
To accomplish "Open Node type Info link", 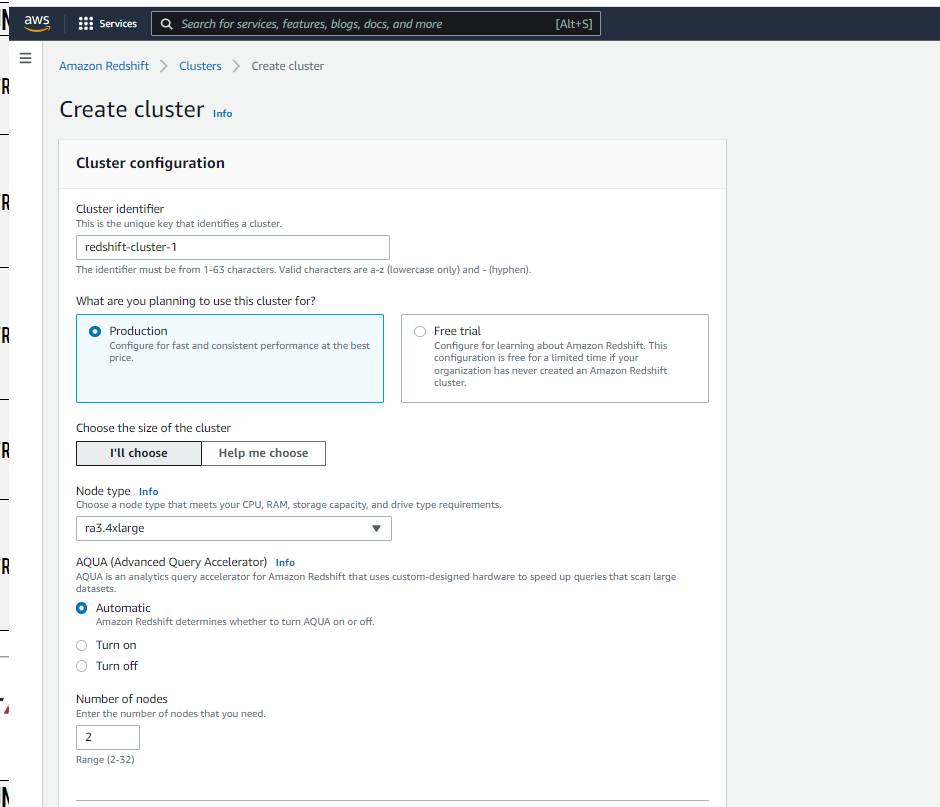I will click(149, 492).
